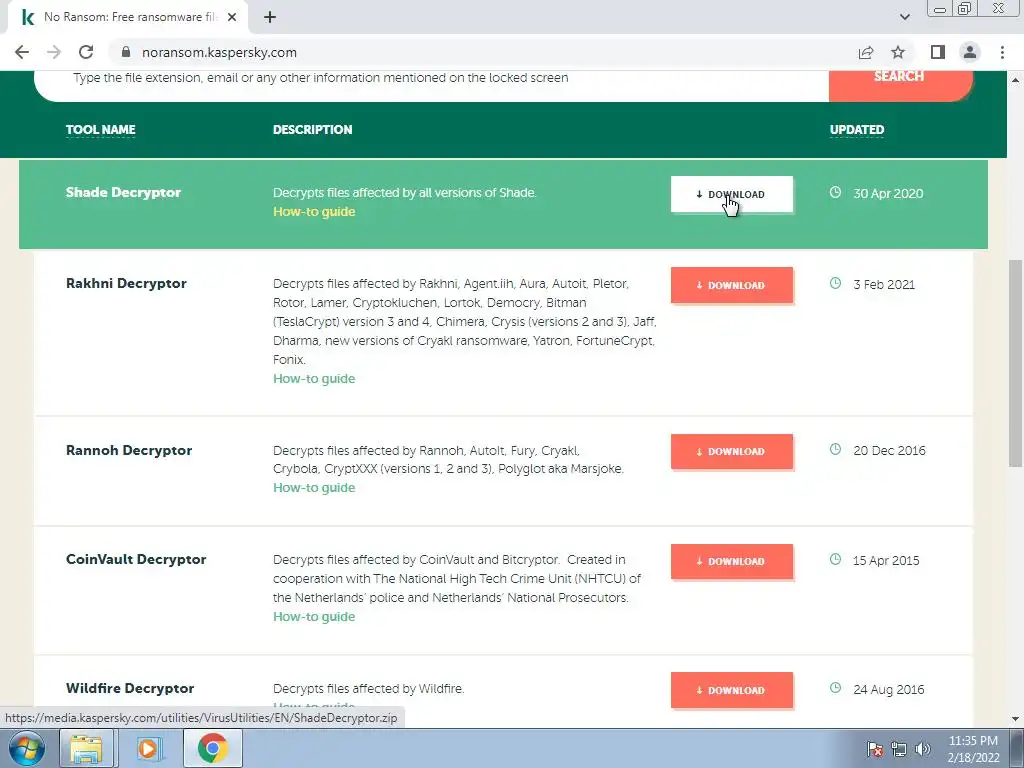Click the scrollbar down arrow

click(1015, 718)
